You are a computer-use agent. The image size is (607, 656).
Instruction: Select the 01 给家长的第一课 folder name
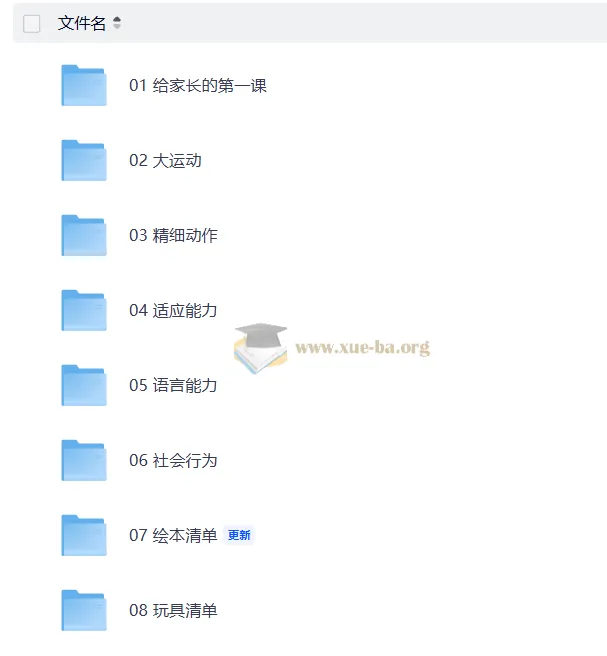198,85
